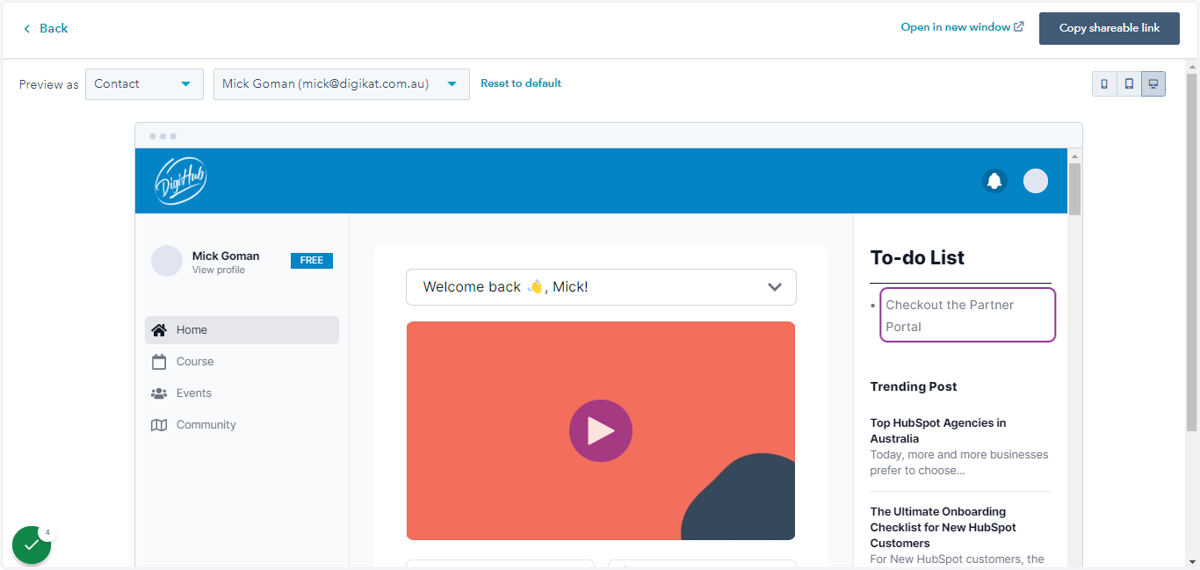Viewport: 1200px width, 570px height.
Task: Open the Mick Goman contact selector dropdown
Action: pyautogui.click(x=341, y=84)
